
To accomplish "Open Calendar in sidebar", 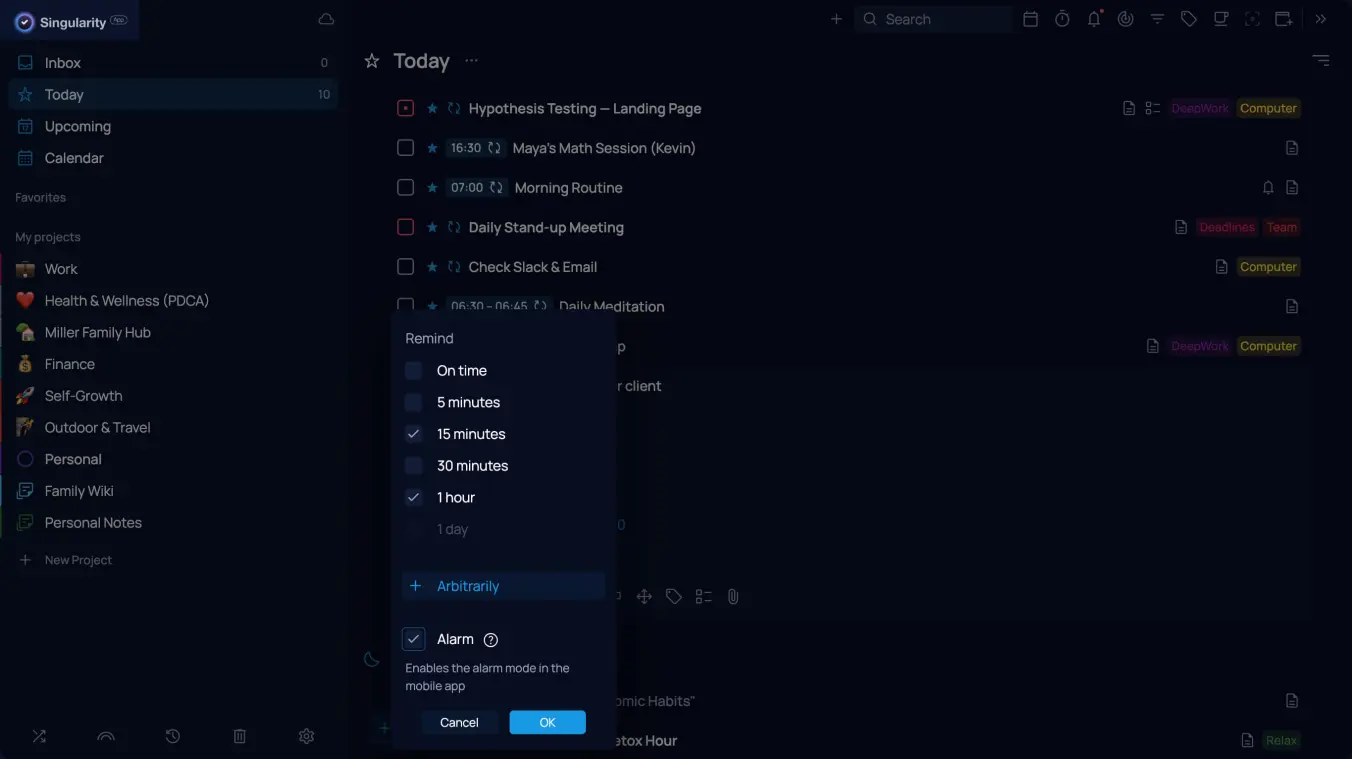I will click(x=173, y=158).
